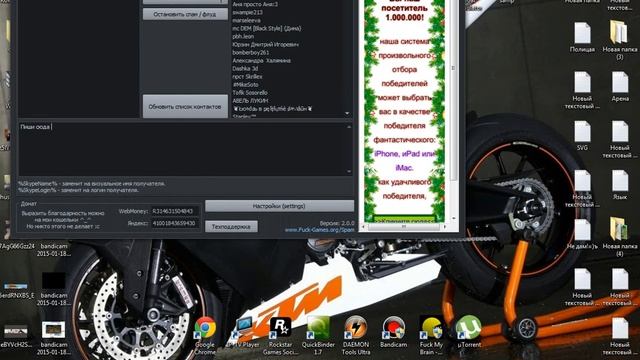
Task: Select contact 'Tofik Sosorello'
Action: click(250, 93)
